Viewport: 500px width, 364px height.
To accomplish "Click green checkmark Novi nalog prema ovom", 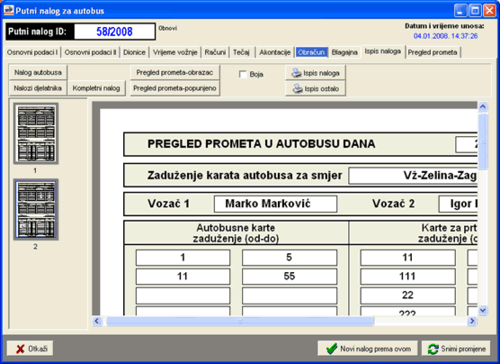I will (332, 349).
